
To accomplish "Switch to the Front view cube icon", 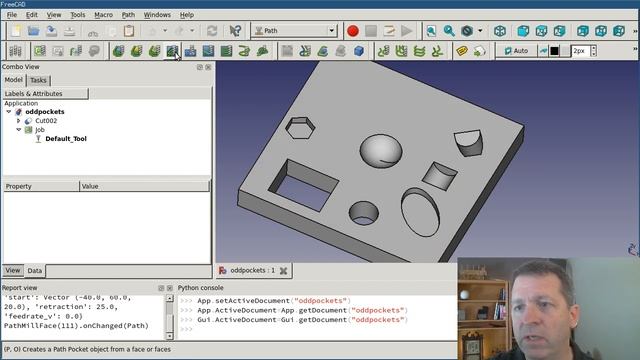I will [523, 31].
